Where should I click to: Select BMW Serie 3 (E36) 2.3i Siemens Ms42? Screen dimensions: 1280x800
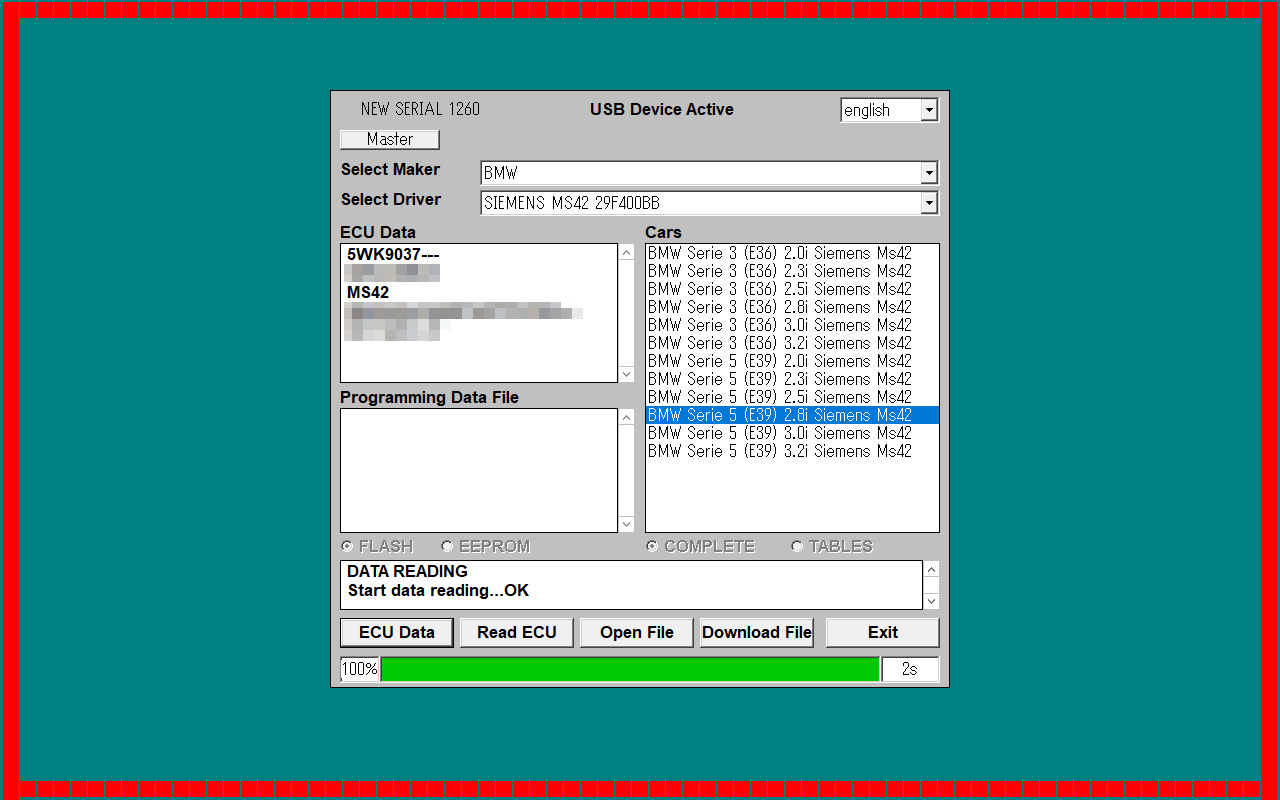pyautogui.click(x=792, y=271)
